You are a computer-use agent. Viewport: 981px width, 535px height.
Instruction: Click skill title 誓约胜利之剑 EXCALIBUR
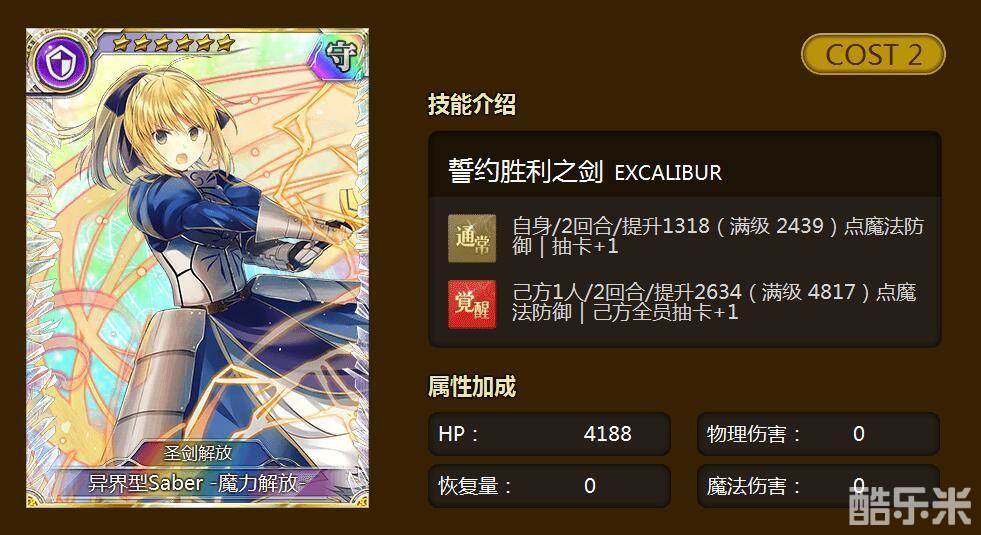tap(585, 171)
